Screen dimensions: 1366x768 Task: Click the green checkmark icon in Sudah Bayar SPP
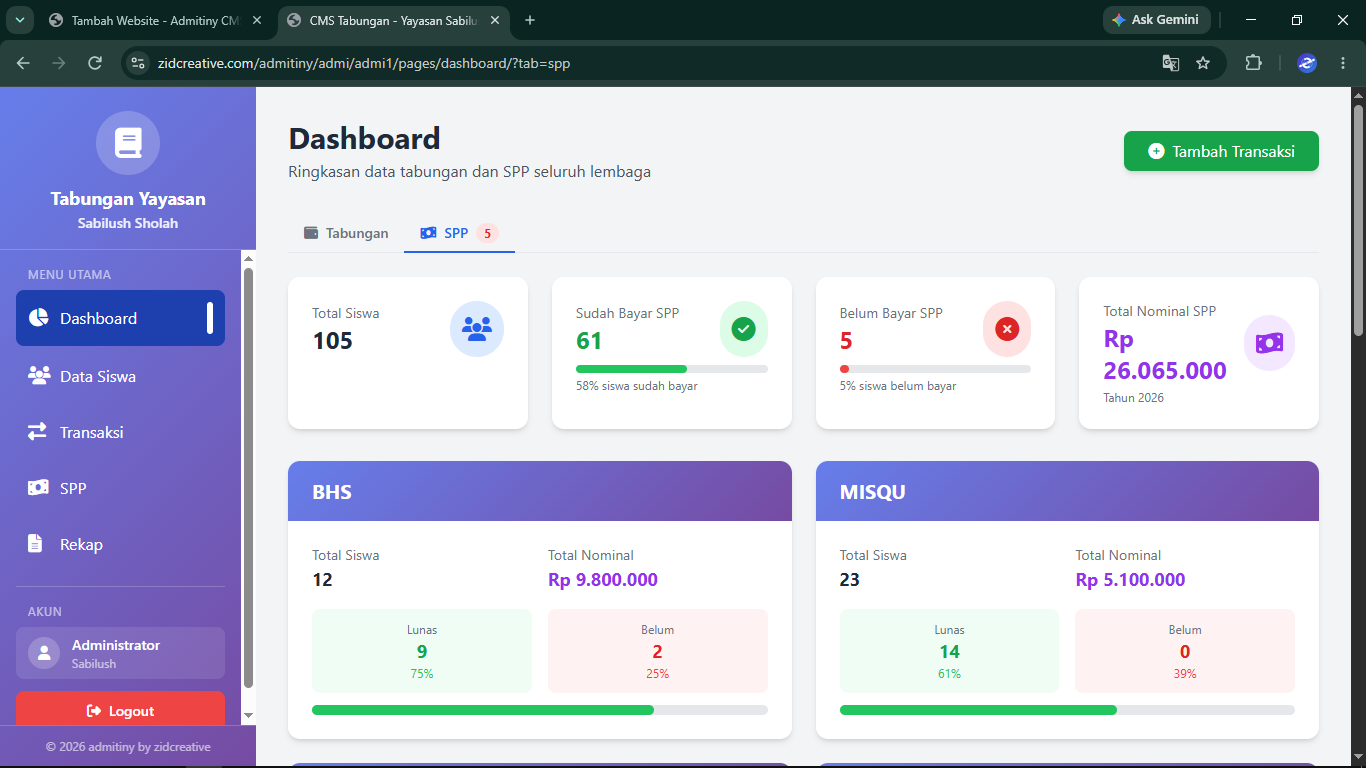click(x=743, y=329)
